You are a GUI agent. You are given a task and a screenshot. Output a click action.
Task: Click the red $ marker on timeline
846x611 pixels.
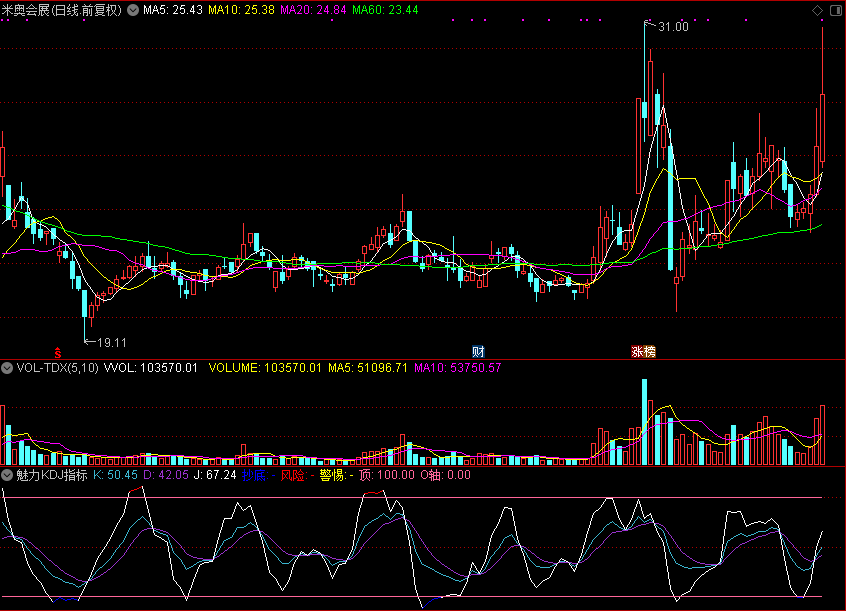point(58,352)
